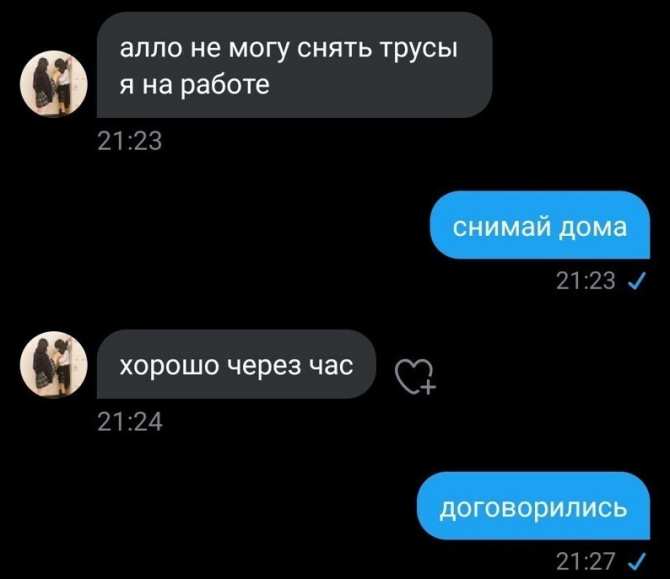The height and width of the screenshot is (579, 670).
Task: Click the text line "я на работе"
Action: click(x=194, y=85)
